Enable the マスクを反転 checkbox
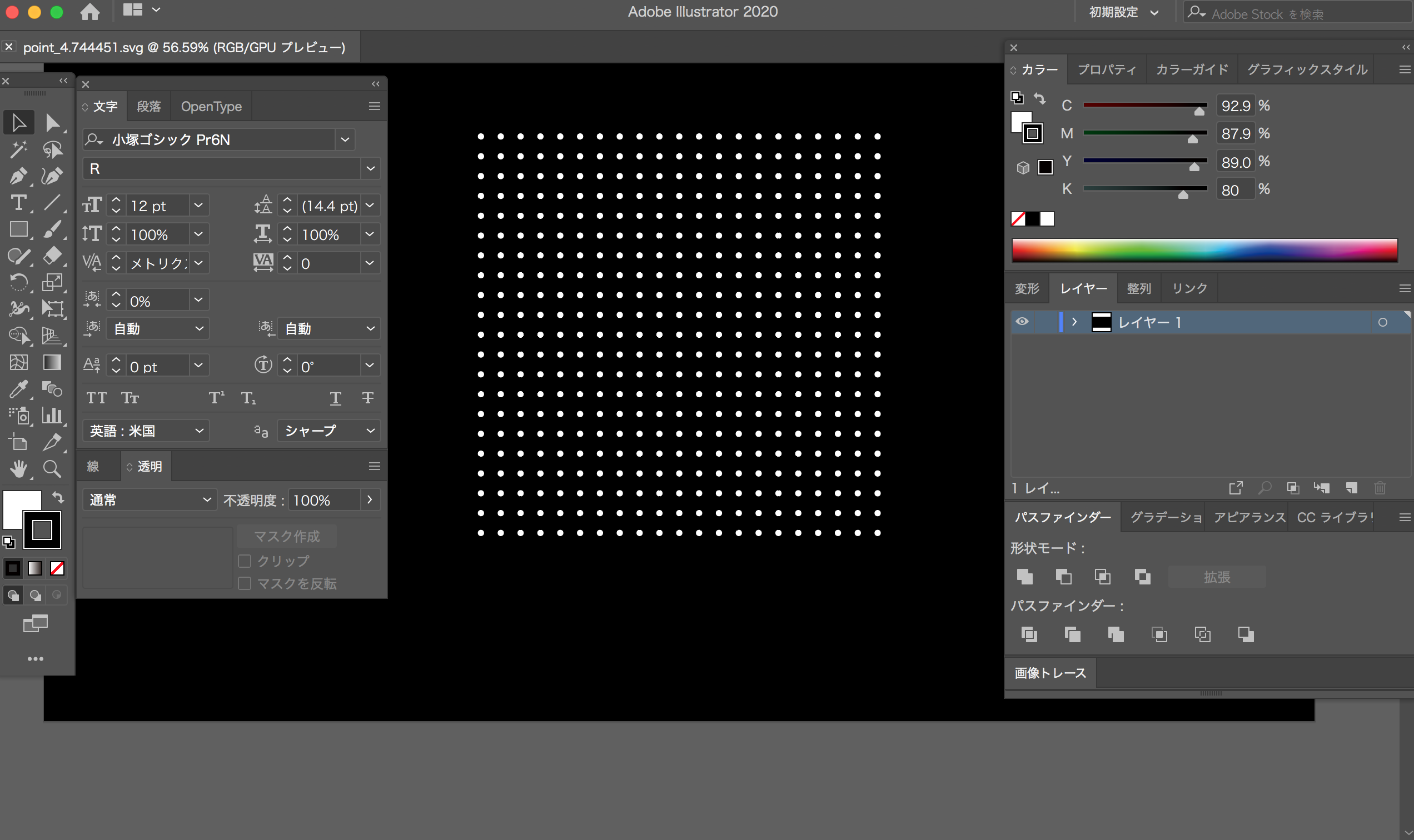 click(245, 583)
